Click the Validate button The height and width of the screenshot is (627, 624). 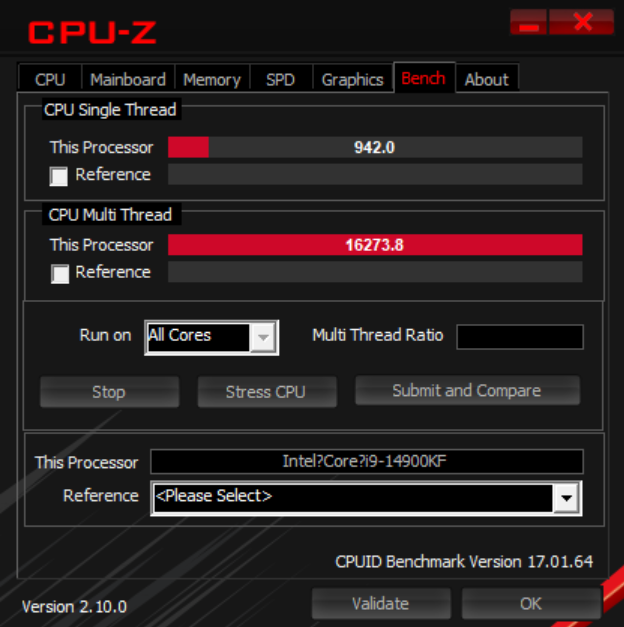[381, 603]
